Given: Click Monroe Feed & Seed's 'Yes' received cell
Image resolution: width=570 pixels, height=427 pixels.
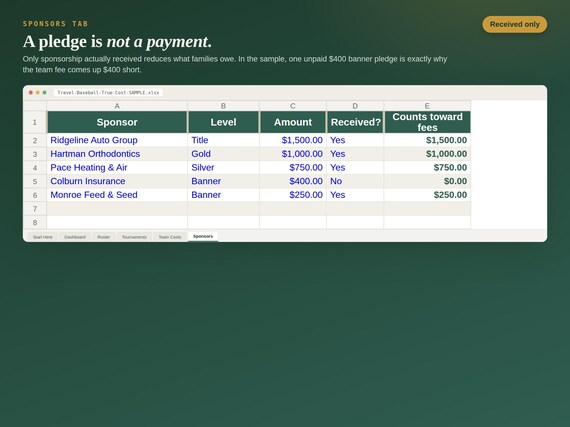Looking at the screenshot, I should tap(355, 195).
